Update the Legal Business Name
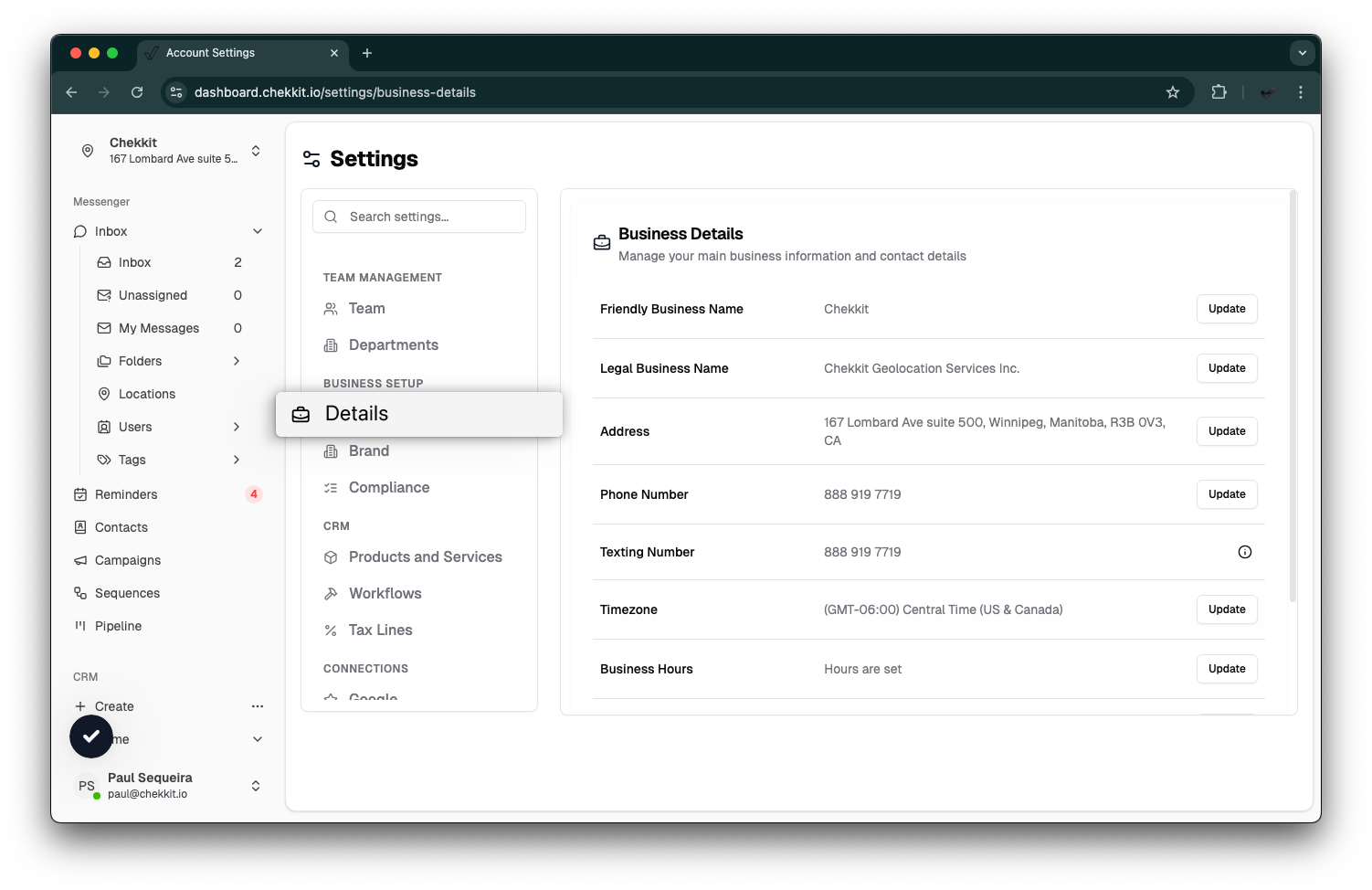This screenshot has height=890, width=1372. 1227,368
